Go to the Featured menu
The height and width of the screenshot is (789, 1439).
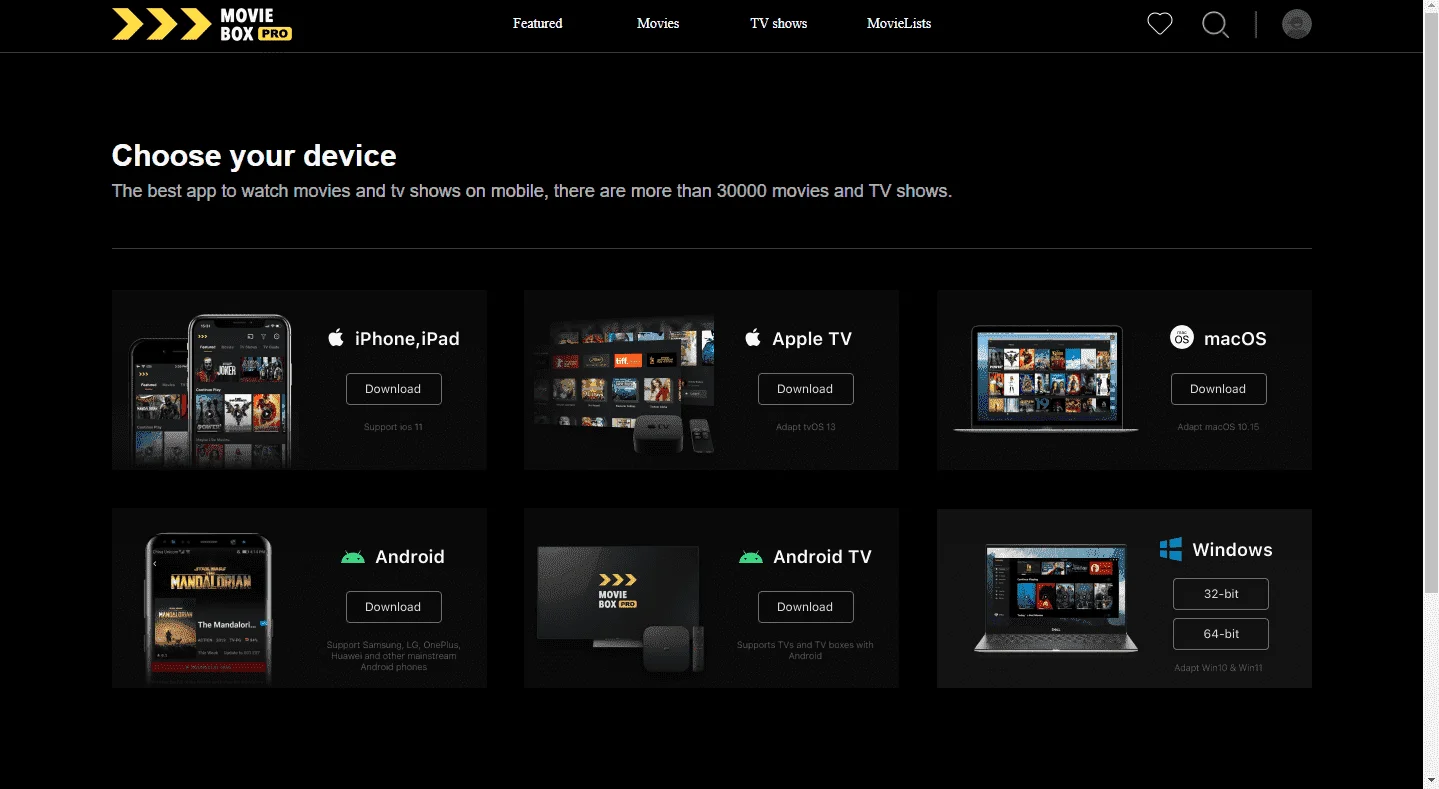(x=538, y=23)
